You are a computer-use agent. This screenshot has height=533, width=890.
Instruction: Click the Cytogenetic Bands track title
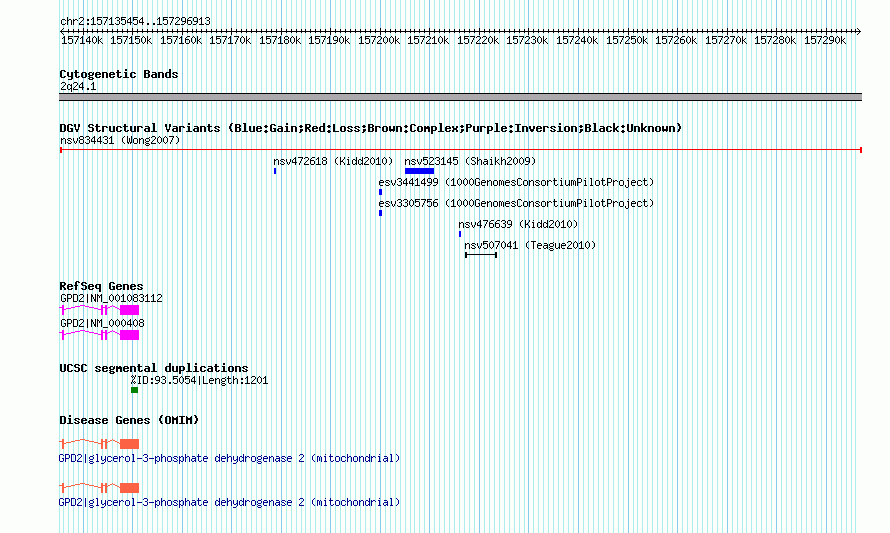(x=119, y=74)
